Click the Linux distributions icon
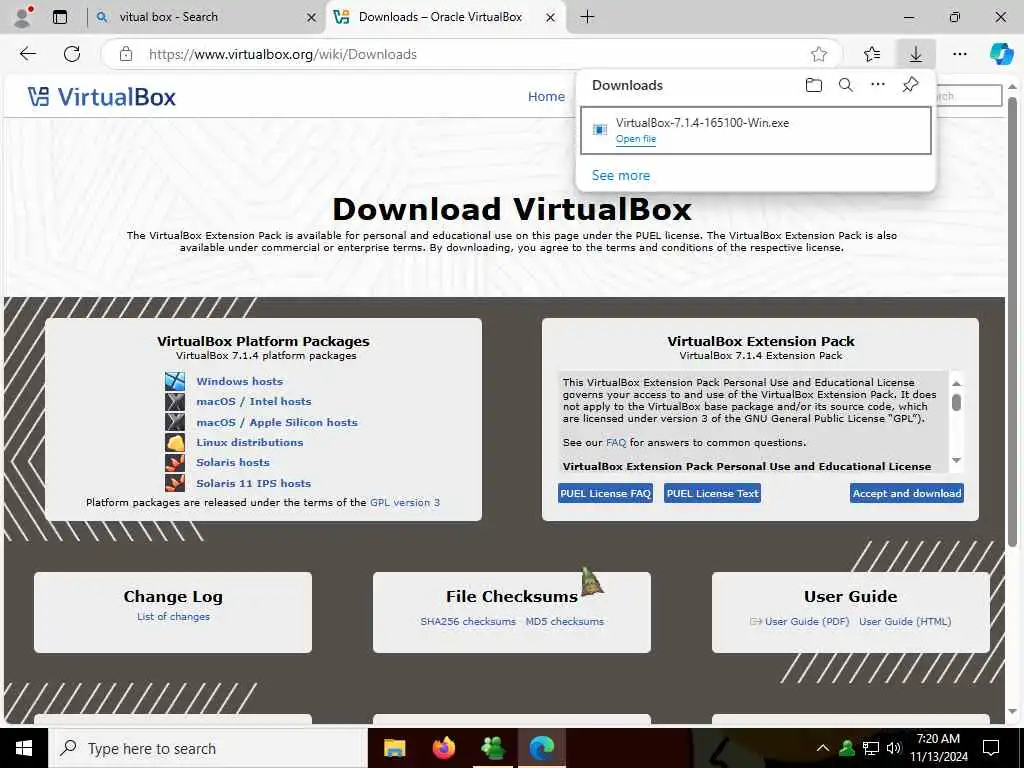The height and width of the screenshot is (768, 1024). 175,442
